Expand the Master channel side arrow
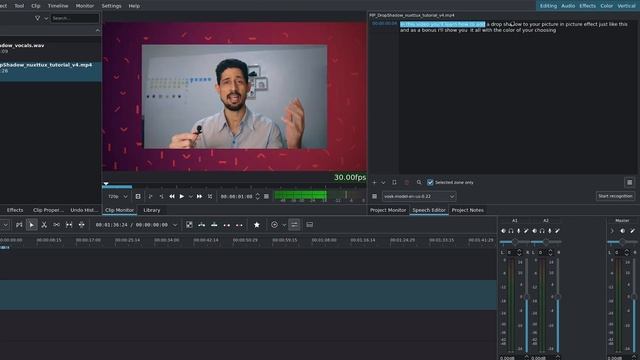Viewport: 640px width, 360px height. click(612, 231)
